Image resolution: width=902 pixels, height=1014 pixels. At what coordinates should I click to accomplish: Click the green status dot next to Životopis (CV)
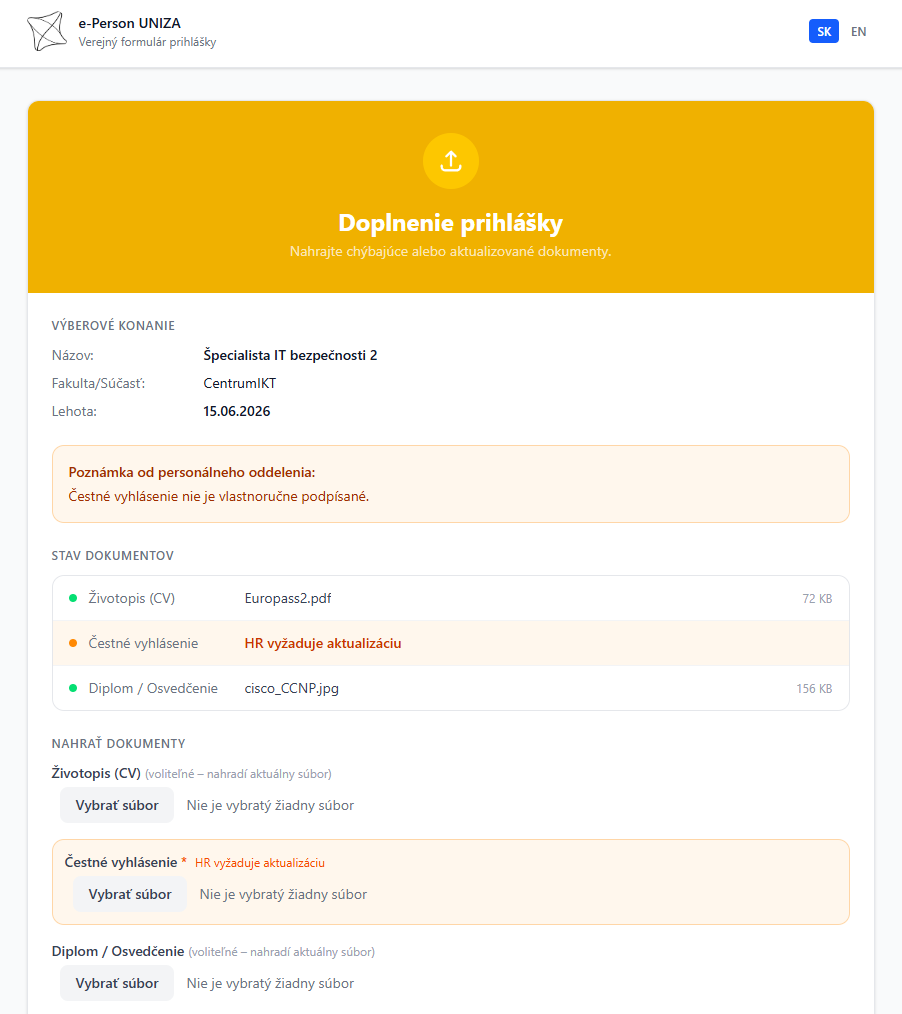73,598
